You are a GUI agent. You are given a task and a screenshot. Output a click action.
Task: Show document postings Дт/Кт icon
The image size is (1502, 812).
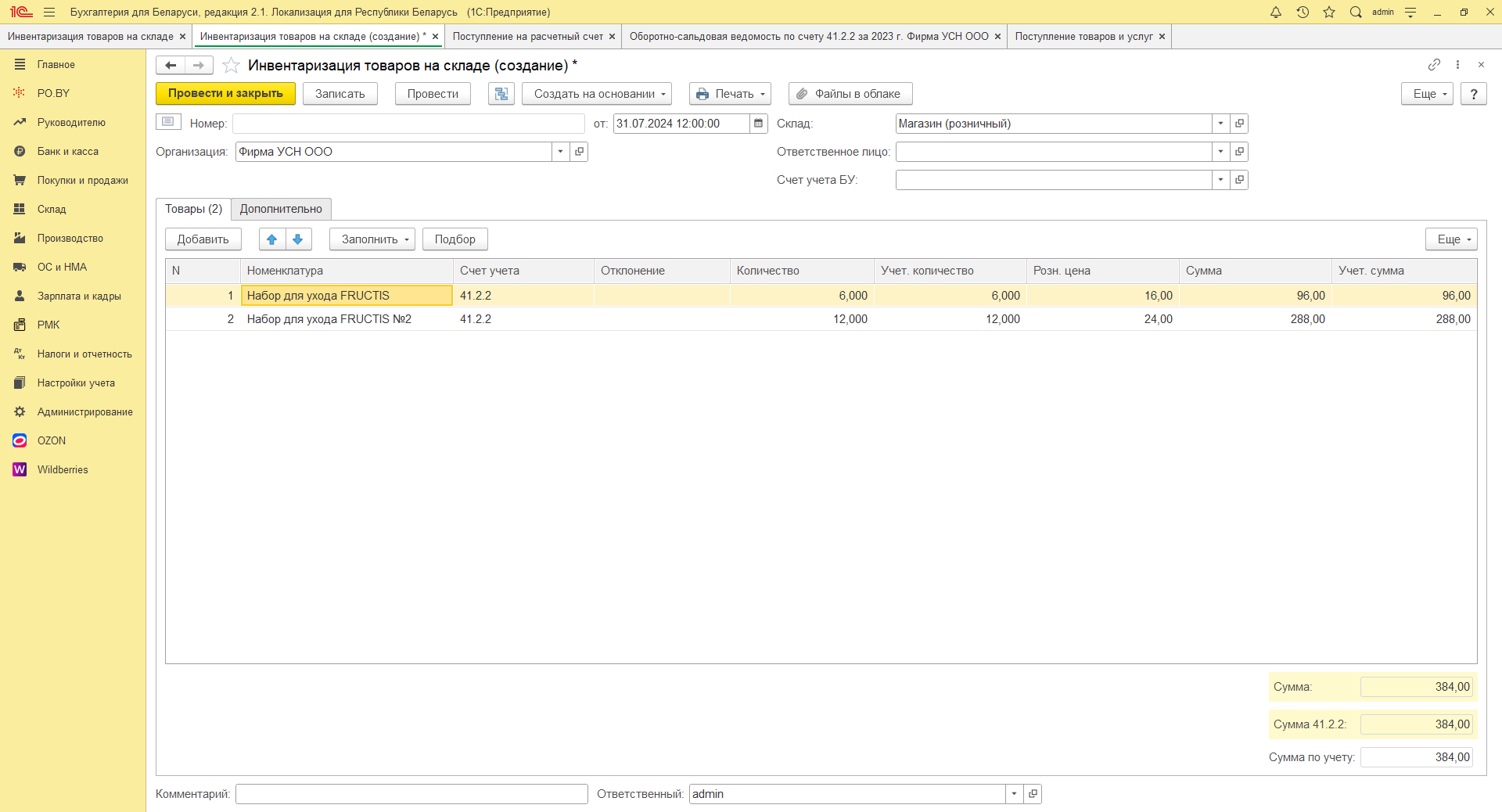(x=501, y=94)
